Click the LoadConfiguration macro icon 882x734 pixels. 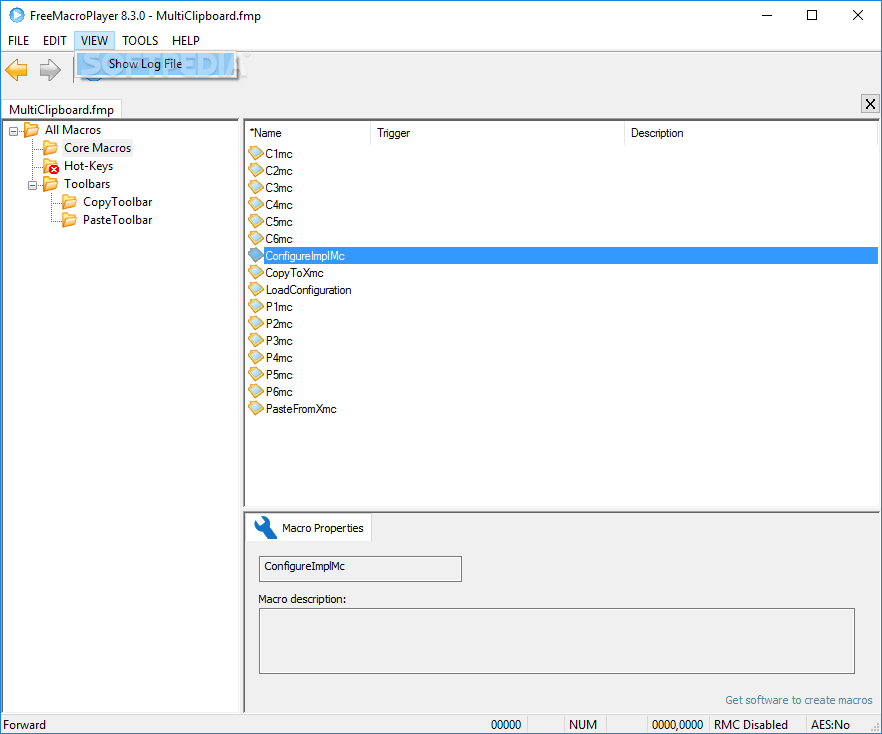point(256,289)
